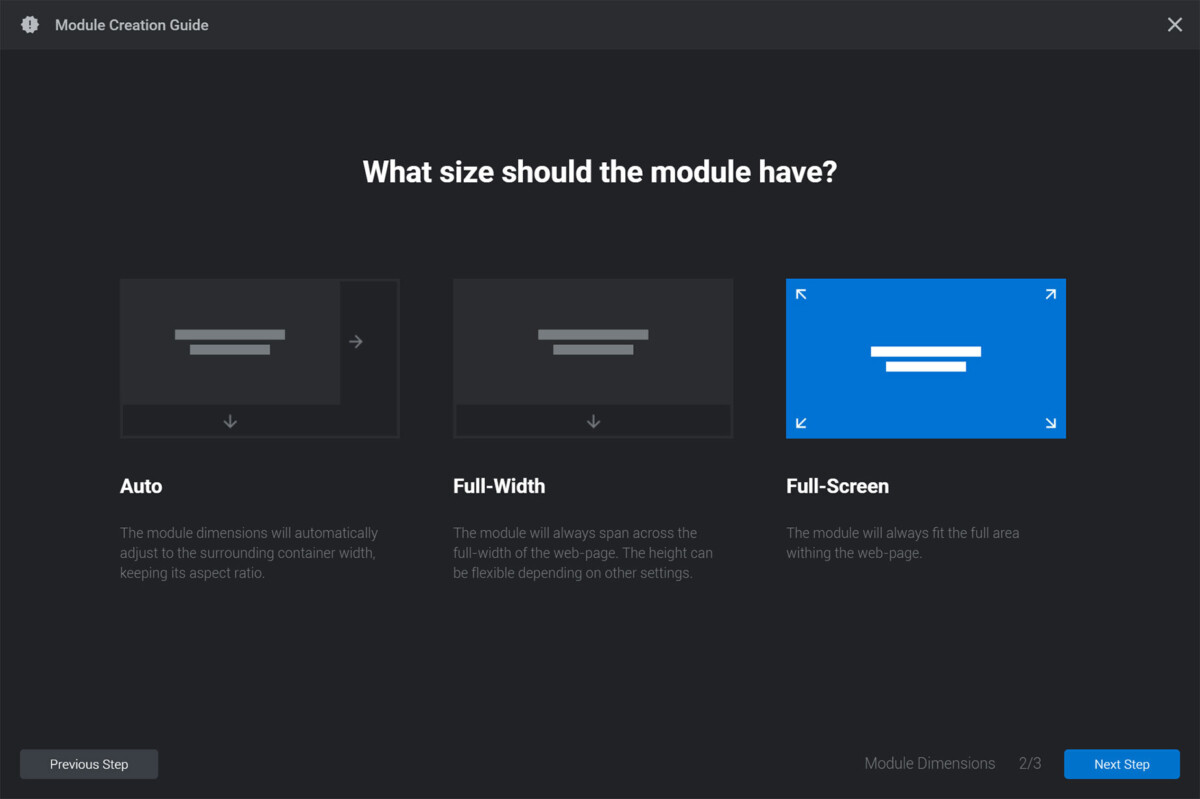The width and height of the screenshot is (1200, 799).
Task: Click the down arrow under the Auto preview
Action: tap(229, 421)
